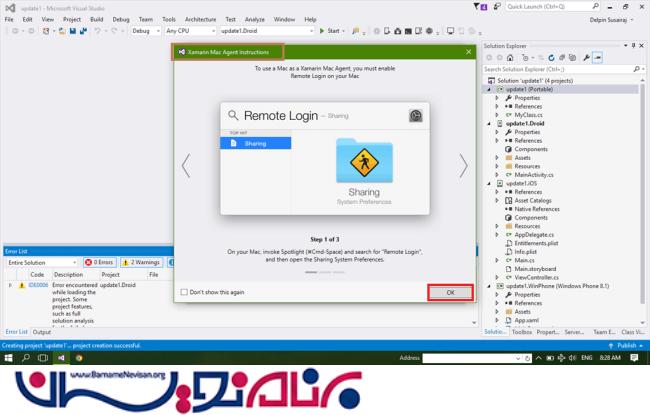Open the Debug configuration dropdown
The height and width of the screenshot is (415, 650).
(x=146, y=31)
